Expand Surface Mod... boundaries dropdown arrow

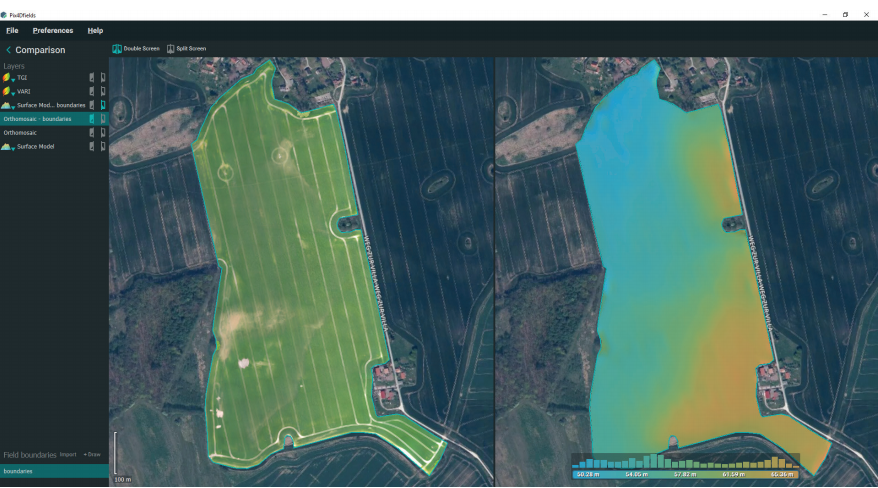pos(14,106)
